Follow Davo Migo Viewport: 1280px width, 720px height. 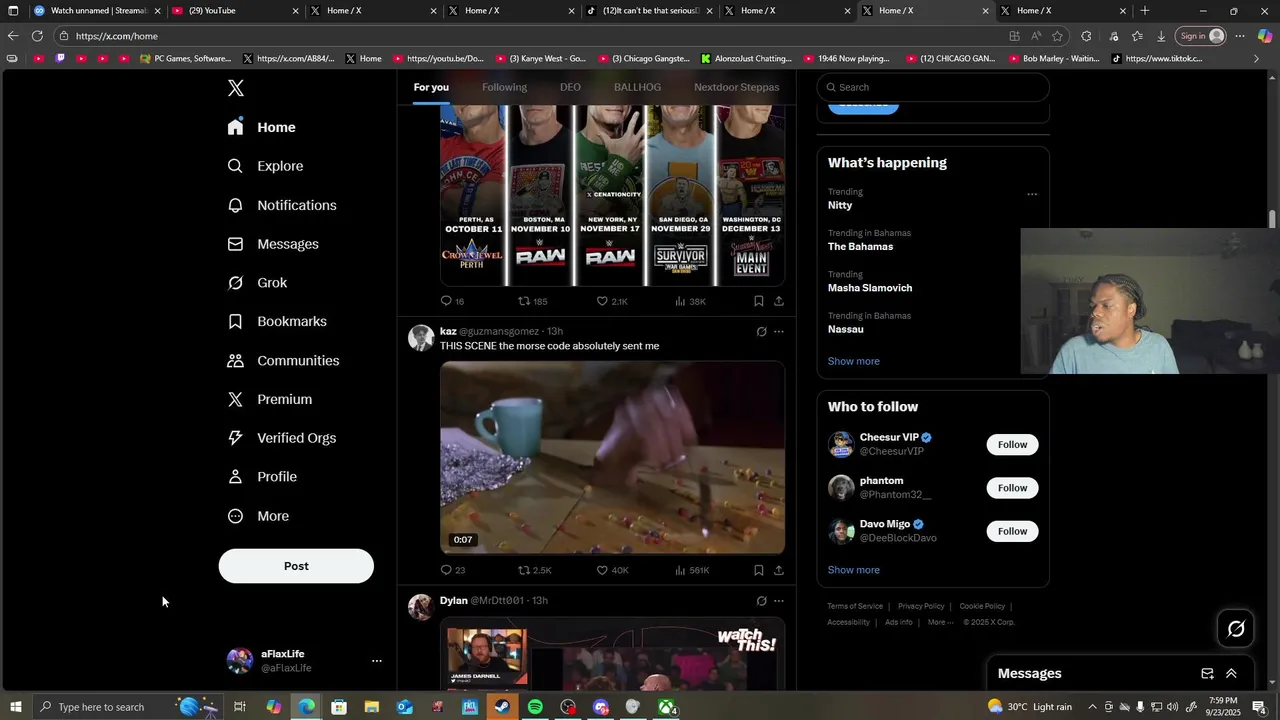(x=1012, y=531)
